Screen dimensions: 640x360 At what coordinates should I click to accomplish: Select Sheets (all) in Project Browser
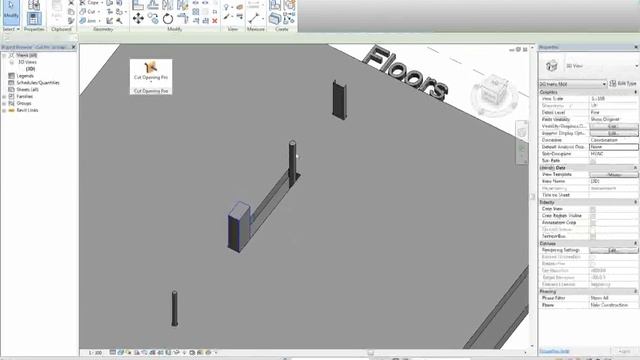[x=27, y=90]
